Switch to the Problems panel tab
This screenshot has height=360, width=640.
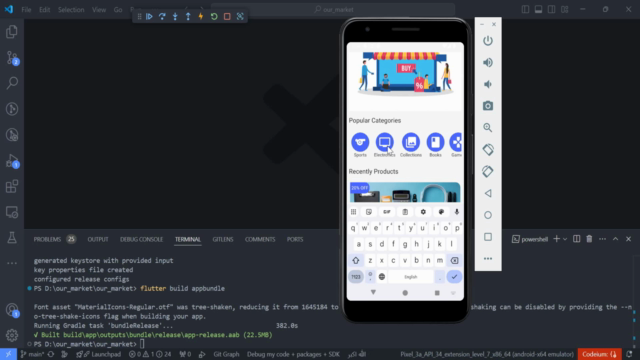click(54, 239)
